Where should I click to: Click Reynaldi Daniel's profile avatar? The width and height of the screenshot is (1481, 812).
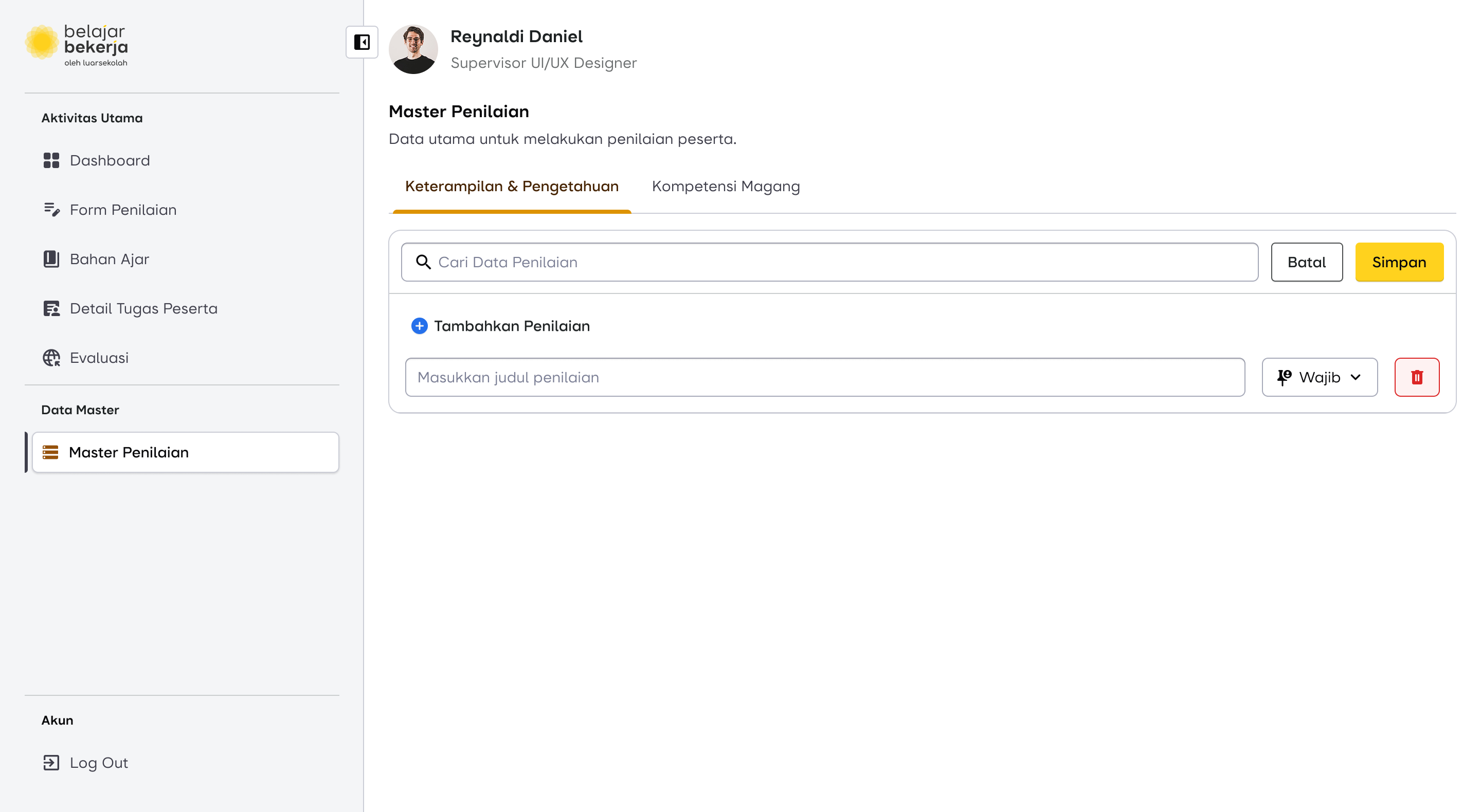(413, 49)
